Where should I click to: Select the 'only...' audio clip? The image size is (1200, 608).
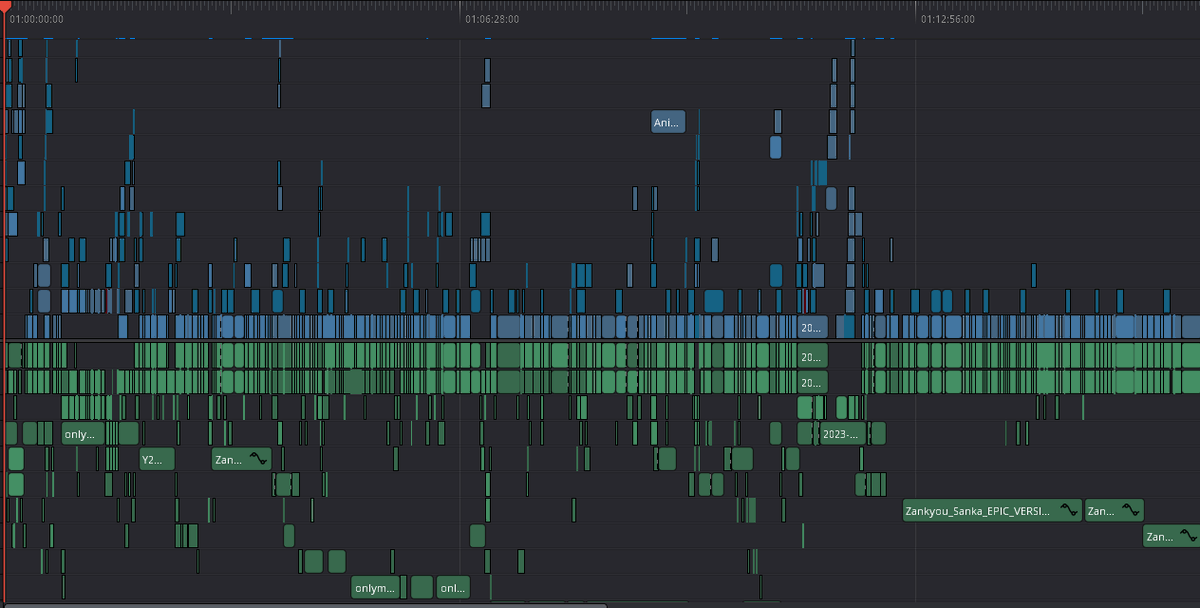(x=83, y=434)
